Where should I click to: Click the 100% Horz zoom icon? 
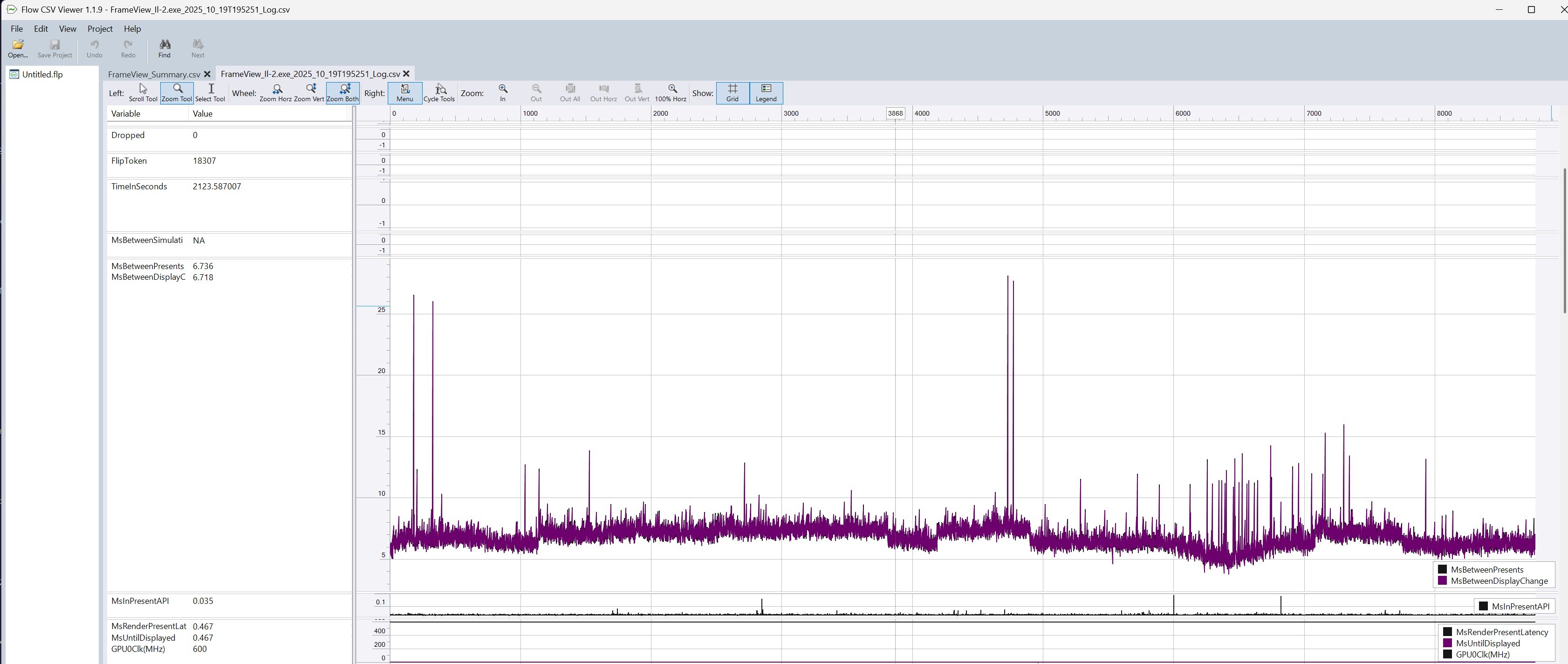(x=671, y=93)
